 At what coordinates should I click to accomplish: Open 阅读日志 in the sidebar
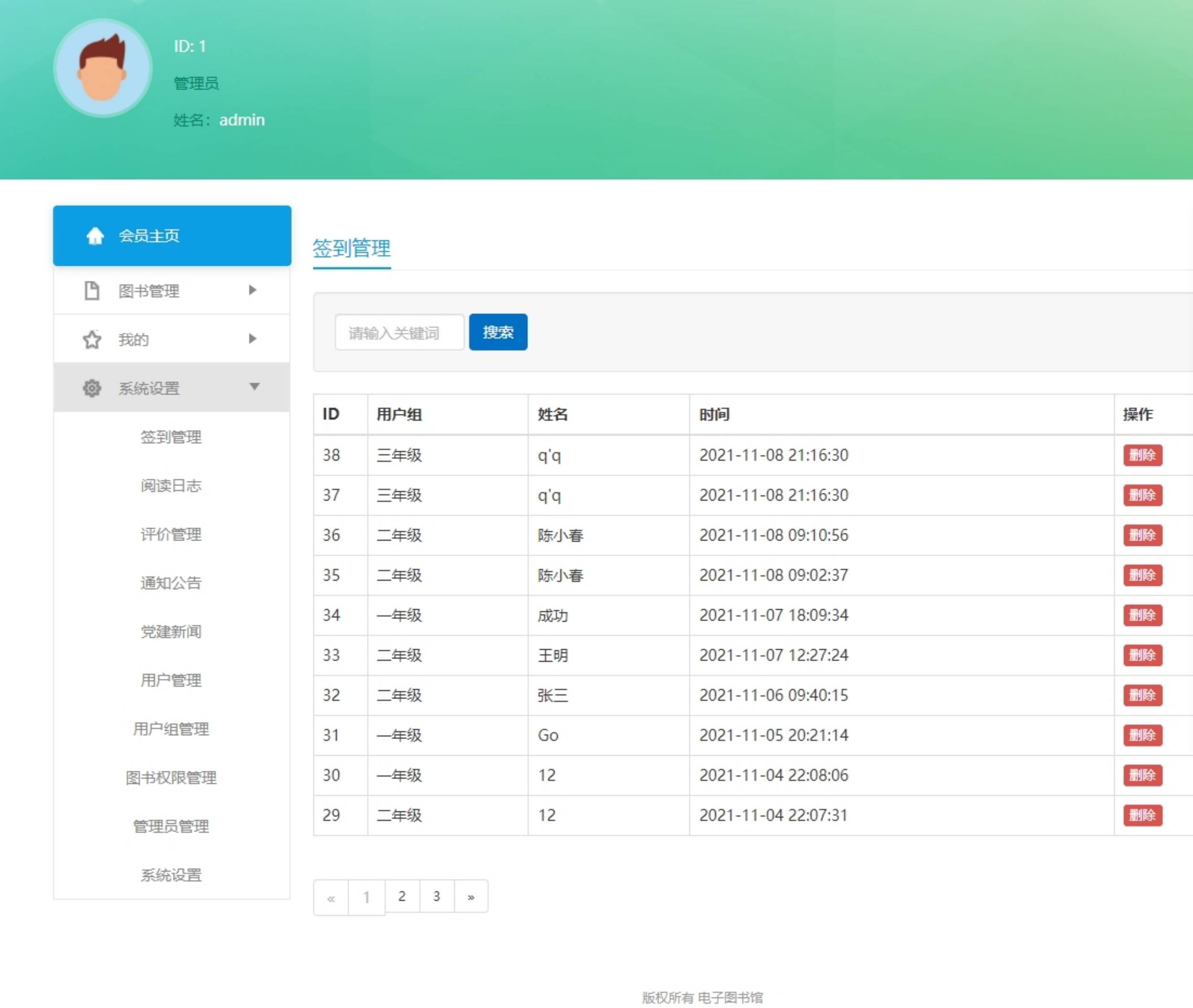click(x=171, y=486)
